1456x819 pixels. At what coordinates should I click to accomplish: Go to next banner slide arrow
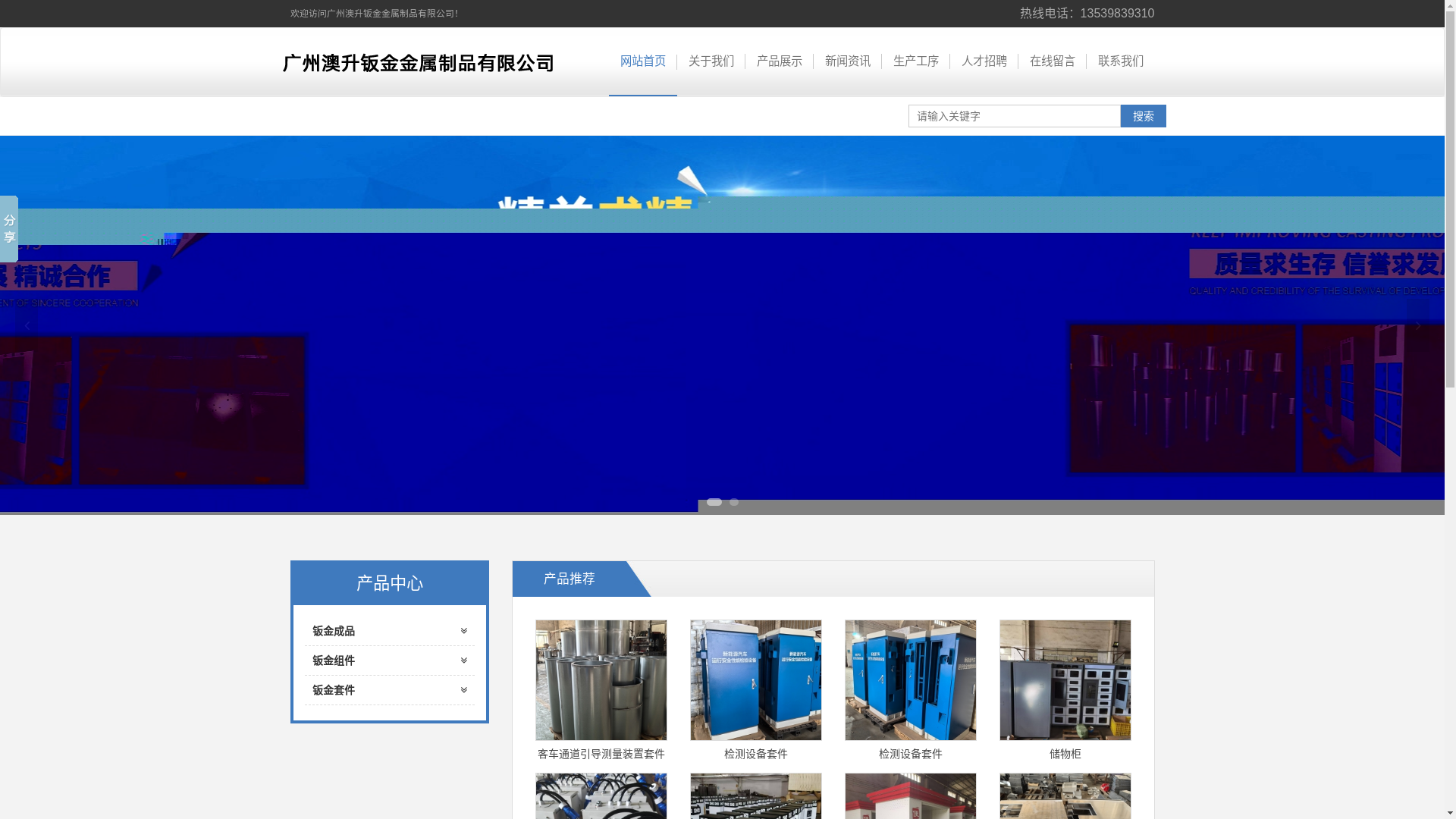(1417, 325)
